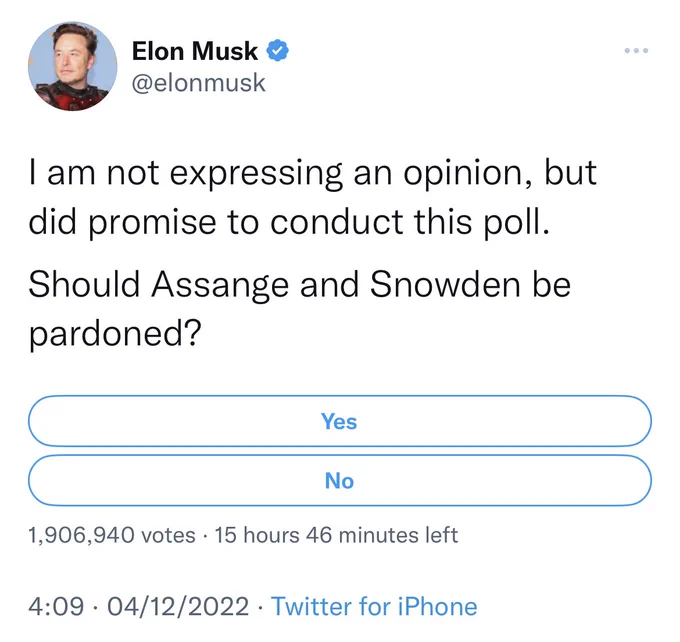Click the 4:09 timestamp

(x=56, y=606)
